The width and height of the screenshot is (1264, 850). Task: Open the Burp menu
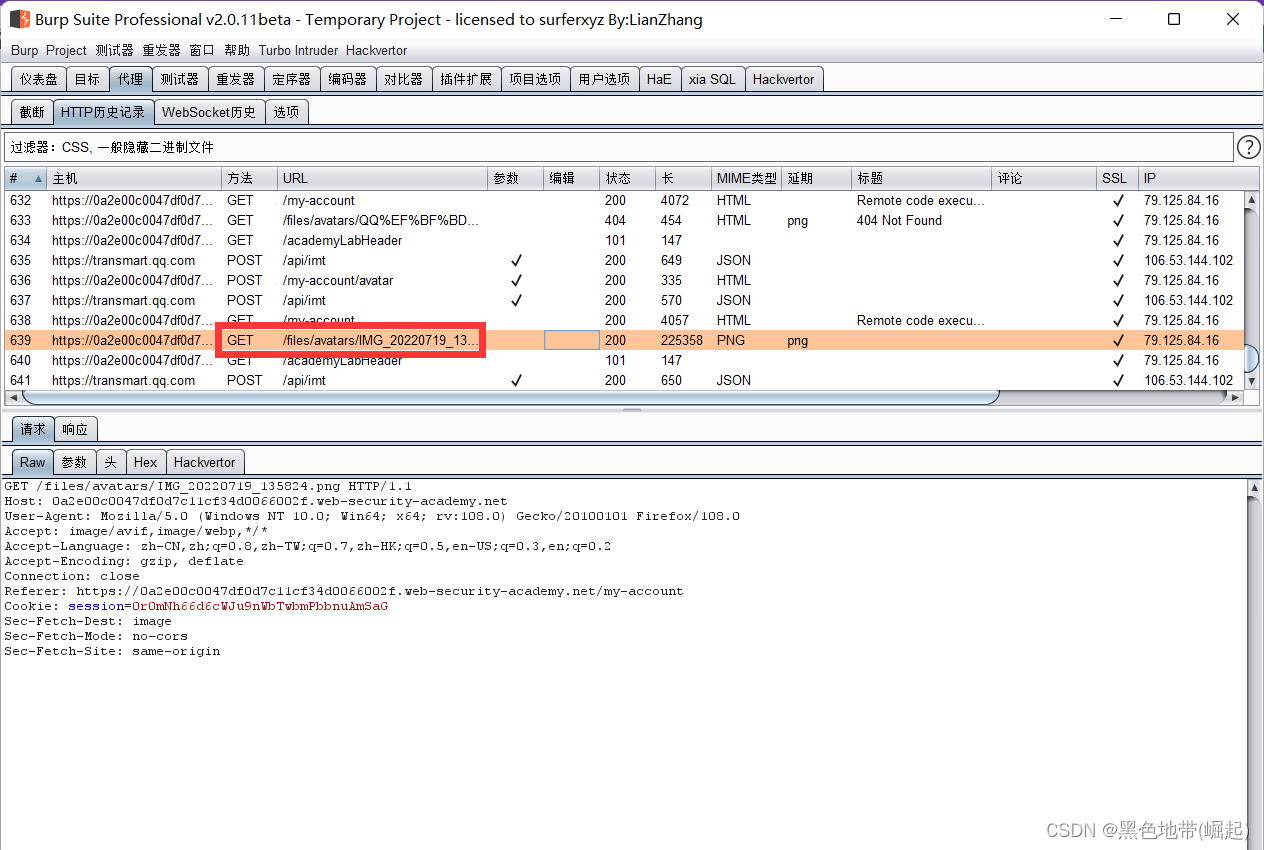point(25,50)
